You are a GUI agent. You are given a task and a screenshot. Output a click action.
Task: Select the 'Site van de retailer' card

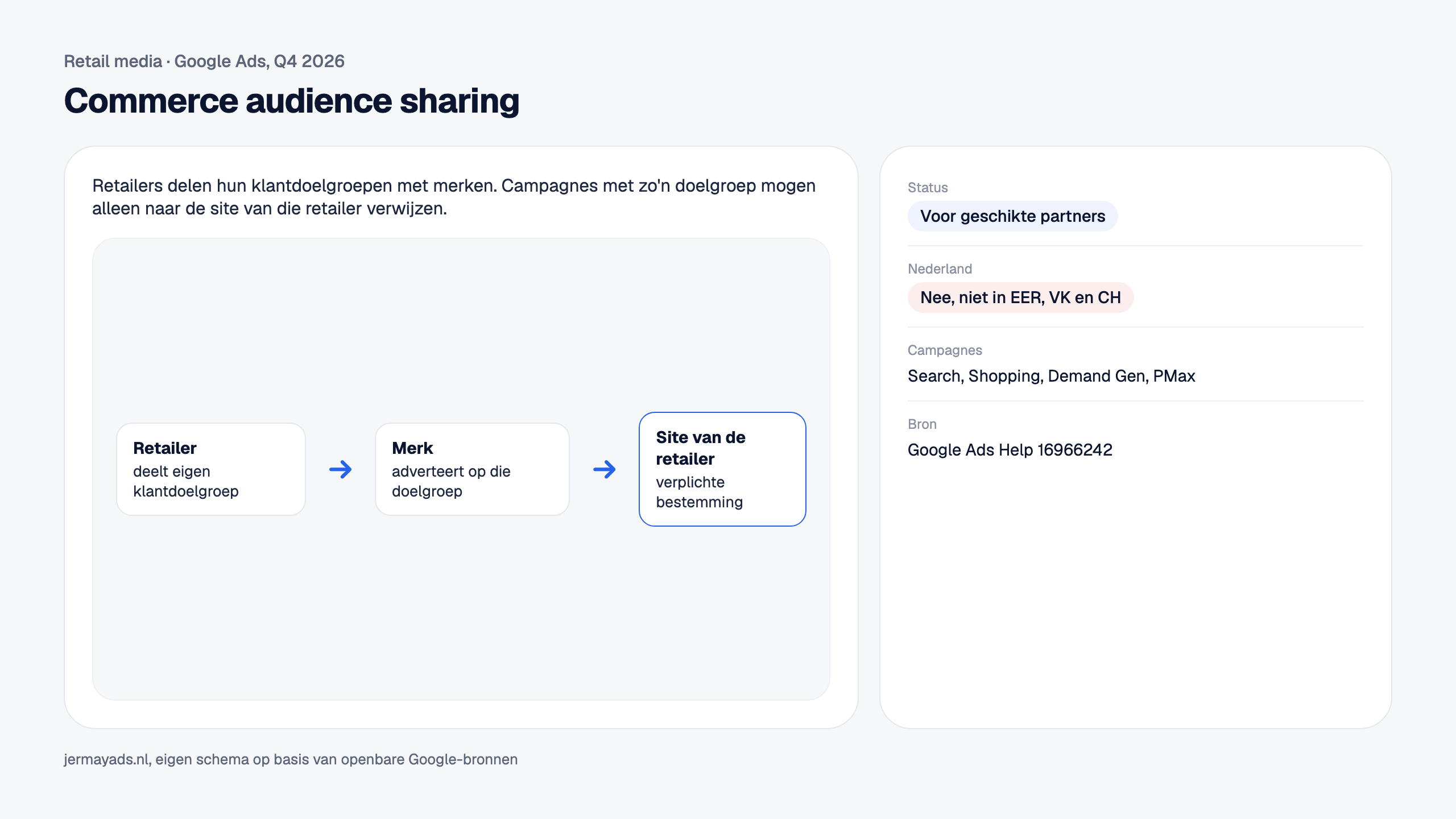click(722, 469)
